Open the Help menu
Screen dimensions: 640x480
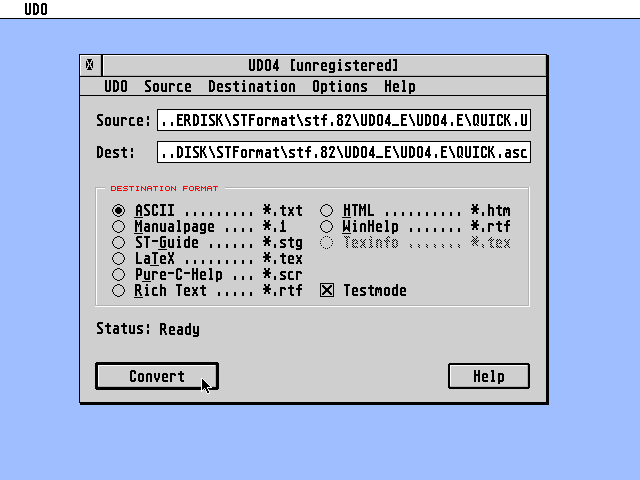pyautogui.click(x=400, y=87)
